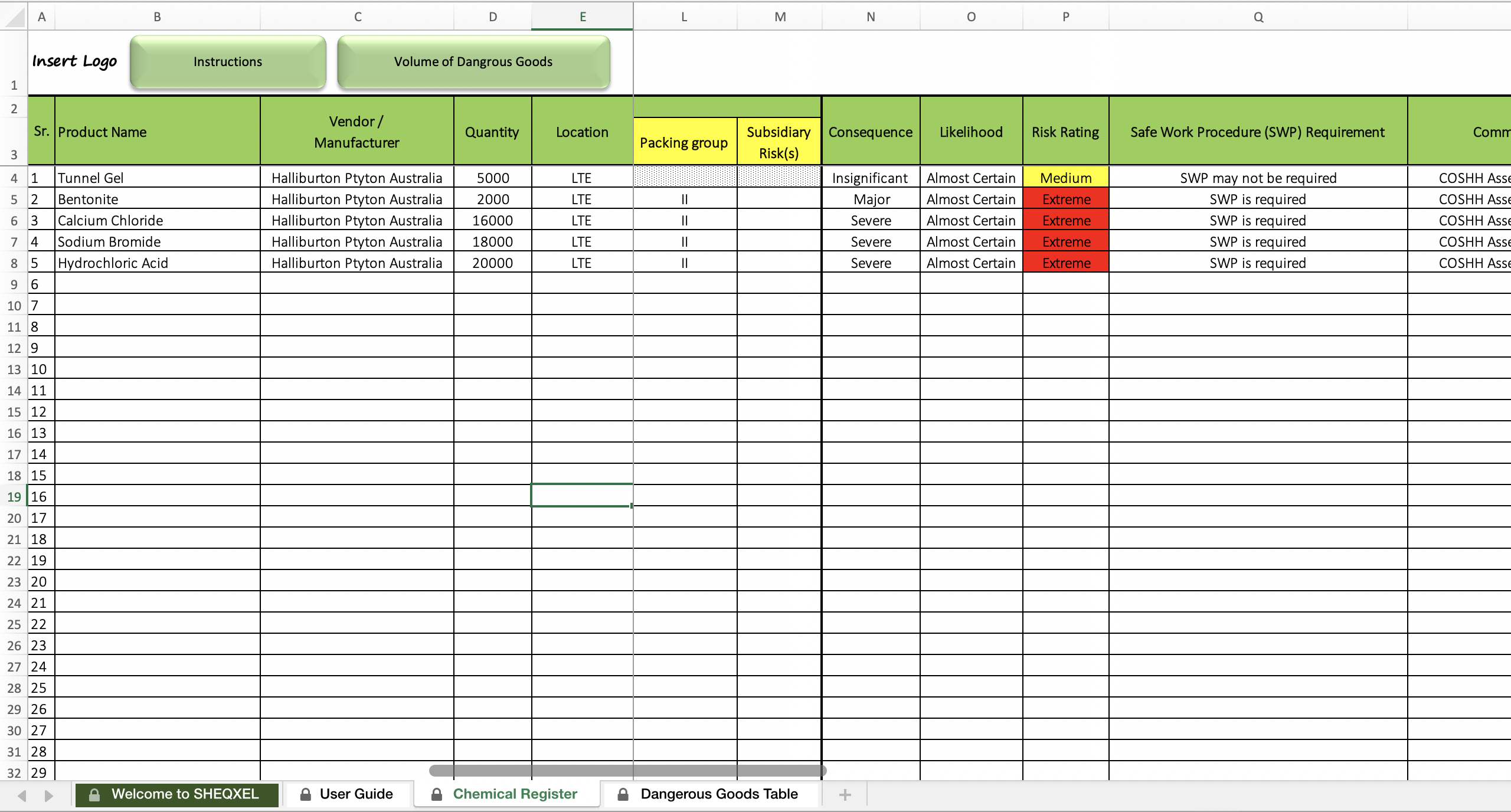Image resolution: width=1511 pixels, height=812 pixels.
Task: Click lock icon on User Guide tab
Action: (306, 794)
